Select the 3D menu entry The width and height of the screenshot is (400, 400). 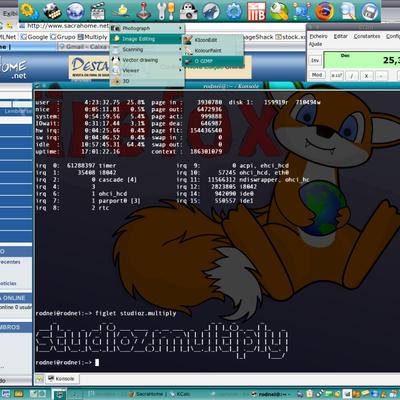pyautogui.click(x=147, y=81)
